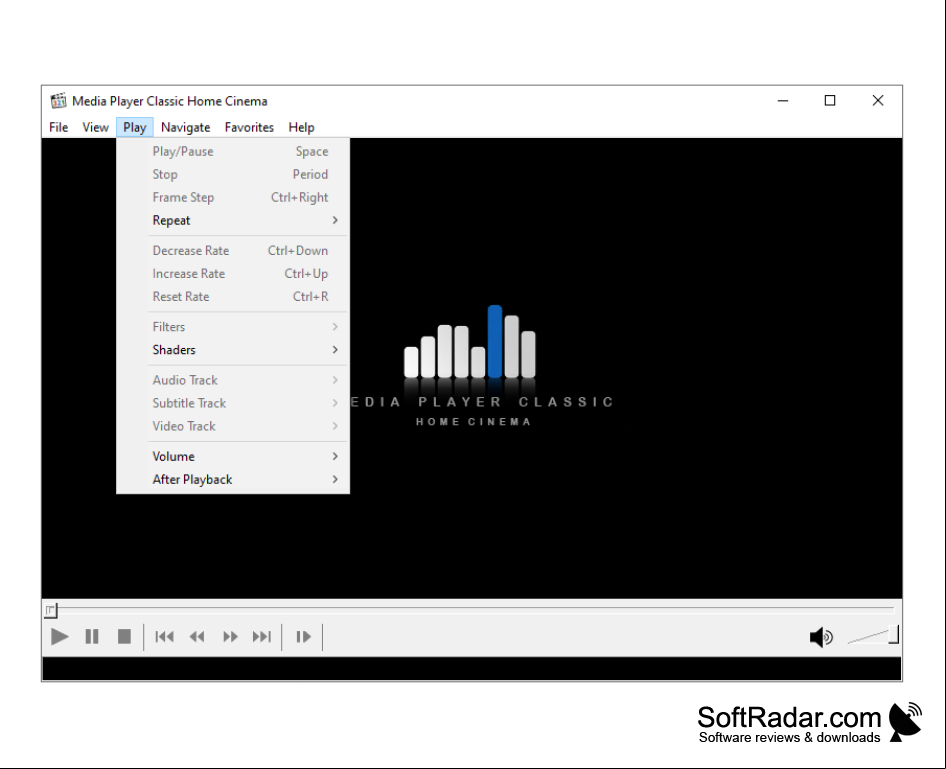Open the Favorites menu

249,127
